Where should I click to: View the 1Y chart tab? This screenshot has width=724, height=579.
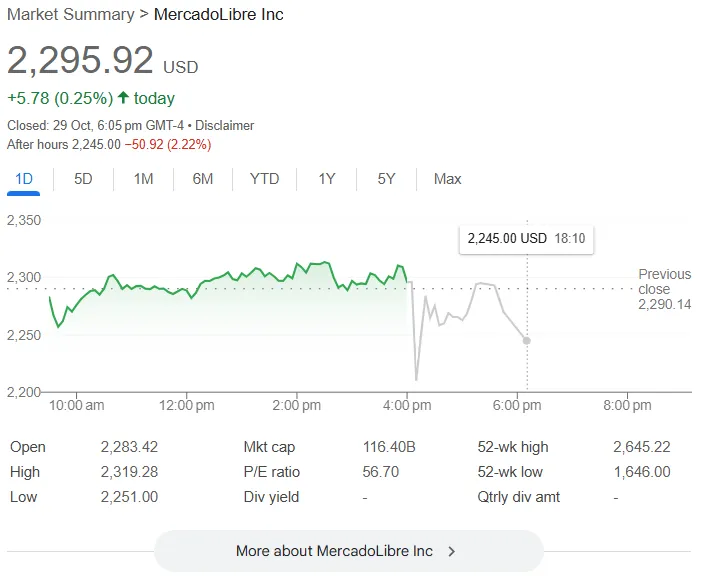click(x=327, y=179)
